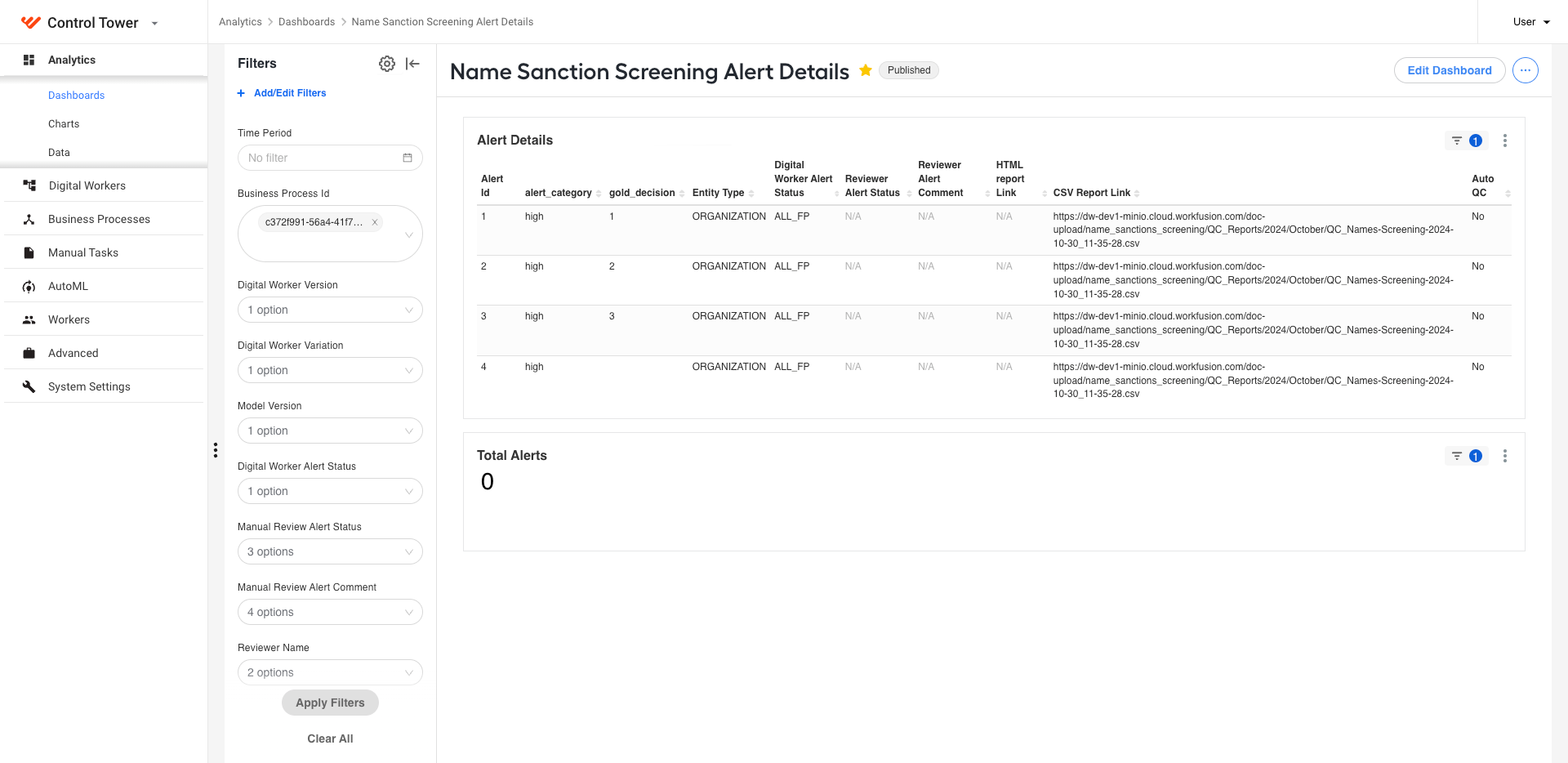Click the plus icon for Add/Edit Filters

tap(241, 93)
